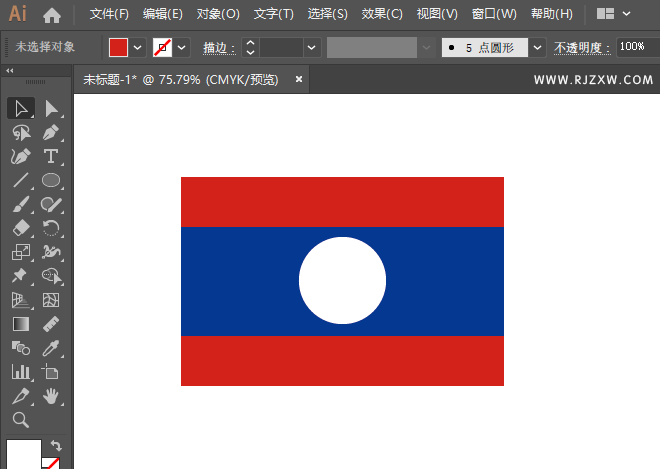The height and width of the screenshot is (469, 660).
Task: Expand the red fill color dropdown
Action: pos(138,48)
